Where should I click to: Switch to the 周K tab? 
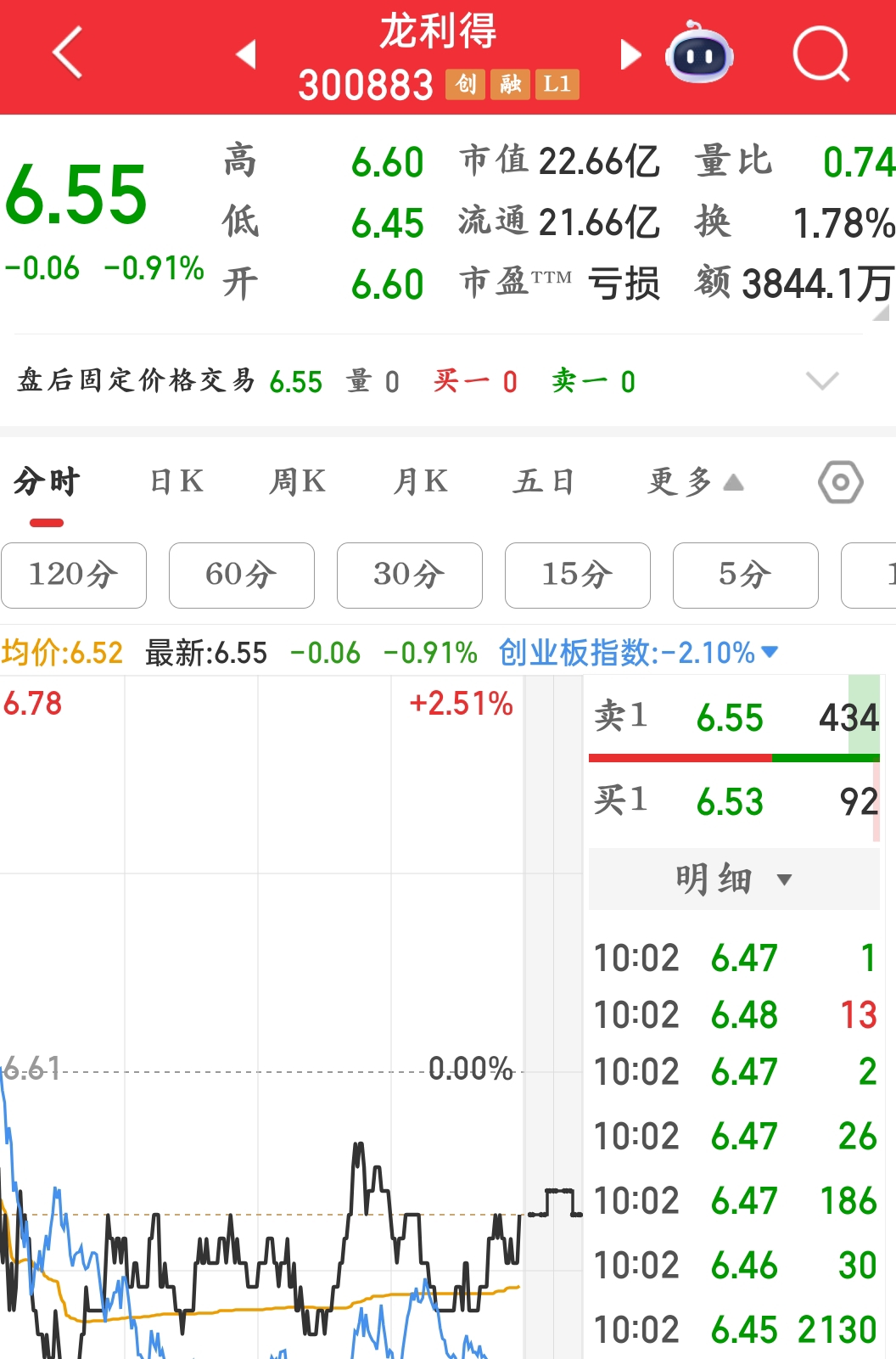pos(298,482)
